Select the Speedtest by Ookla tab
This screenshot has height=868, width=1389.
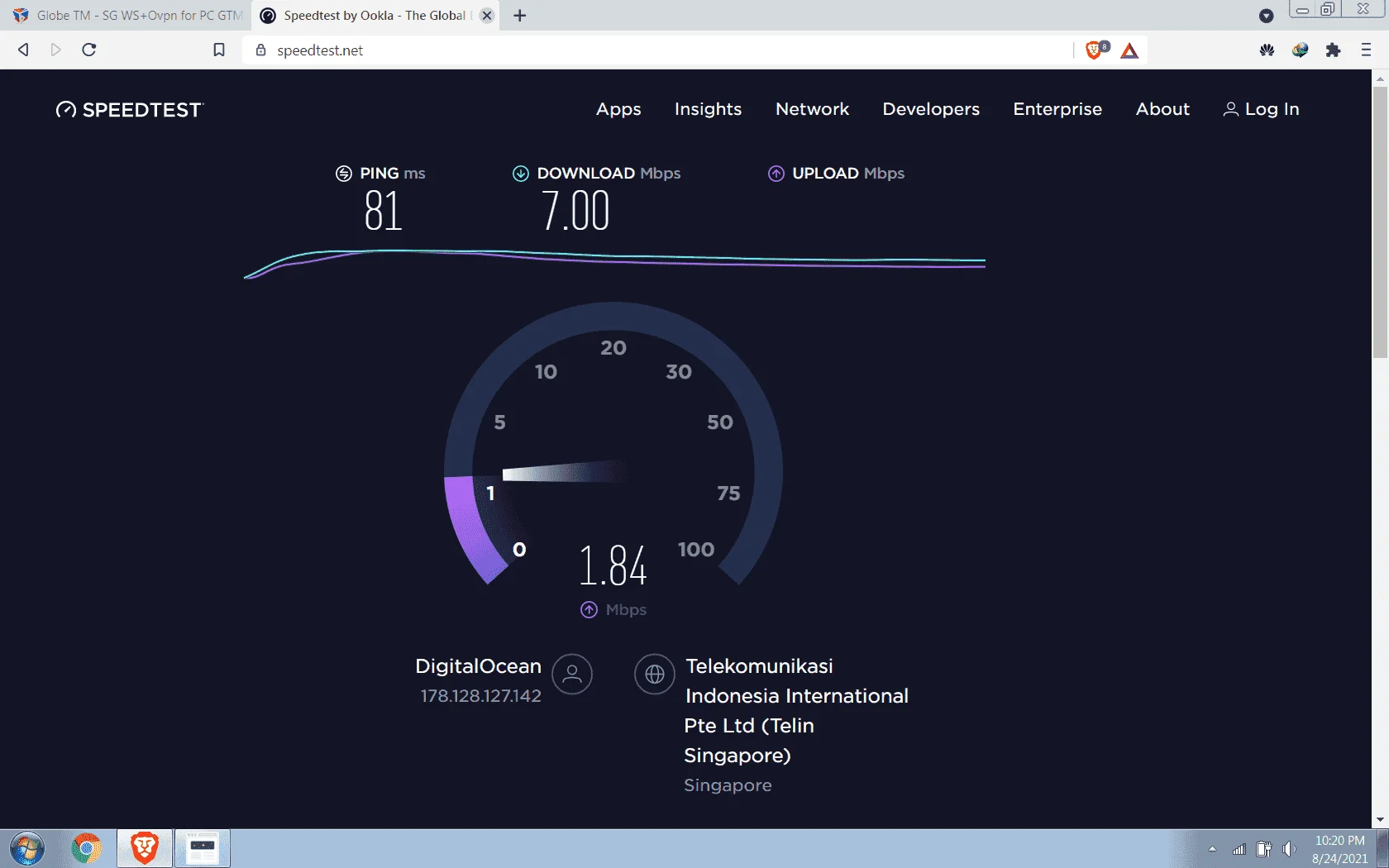[374, 16]
